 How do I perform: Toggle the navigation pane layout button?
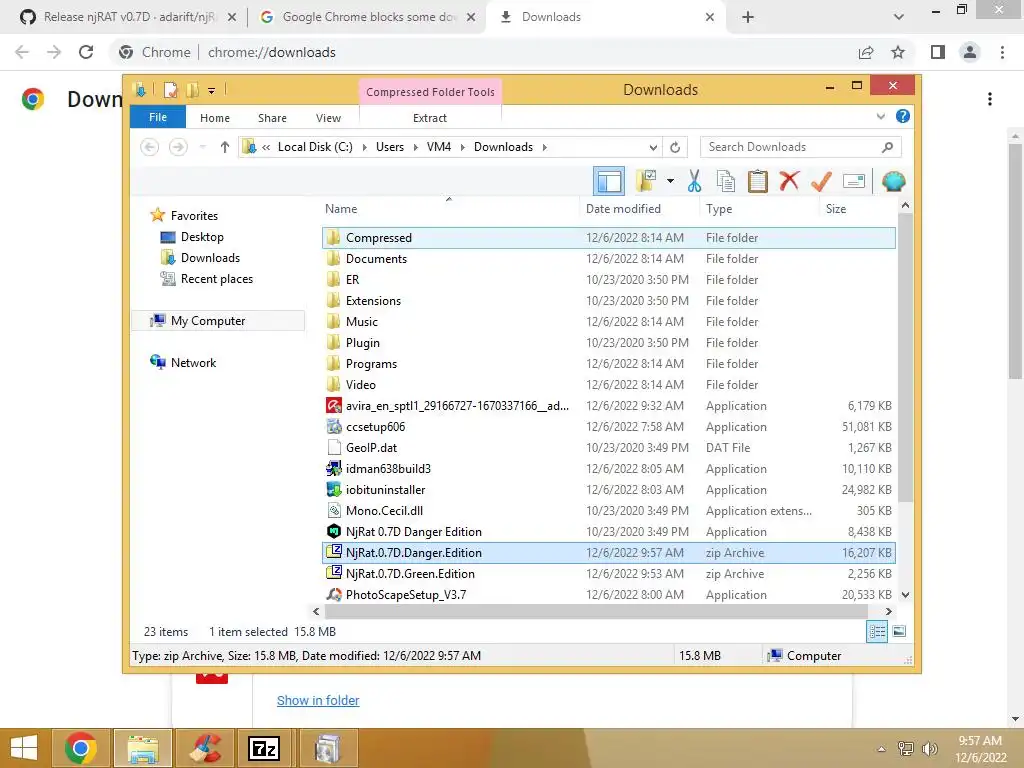(609, 181)
